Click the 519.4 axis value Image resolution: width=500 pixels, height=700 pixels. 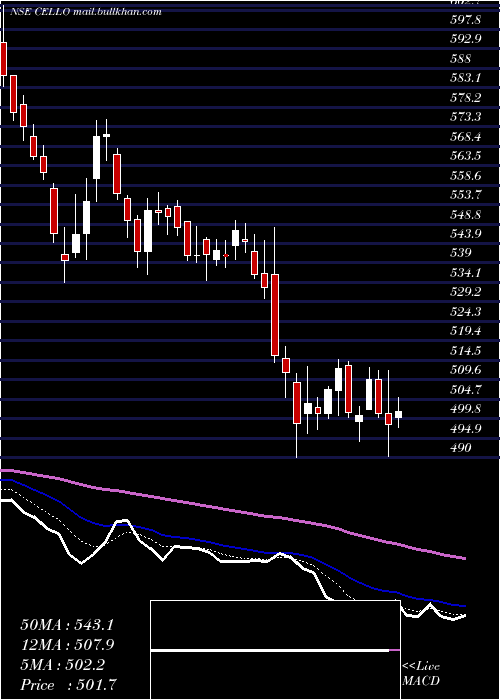click(465, 331)
